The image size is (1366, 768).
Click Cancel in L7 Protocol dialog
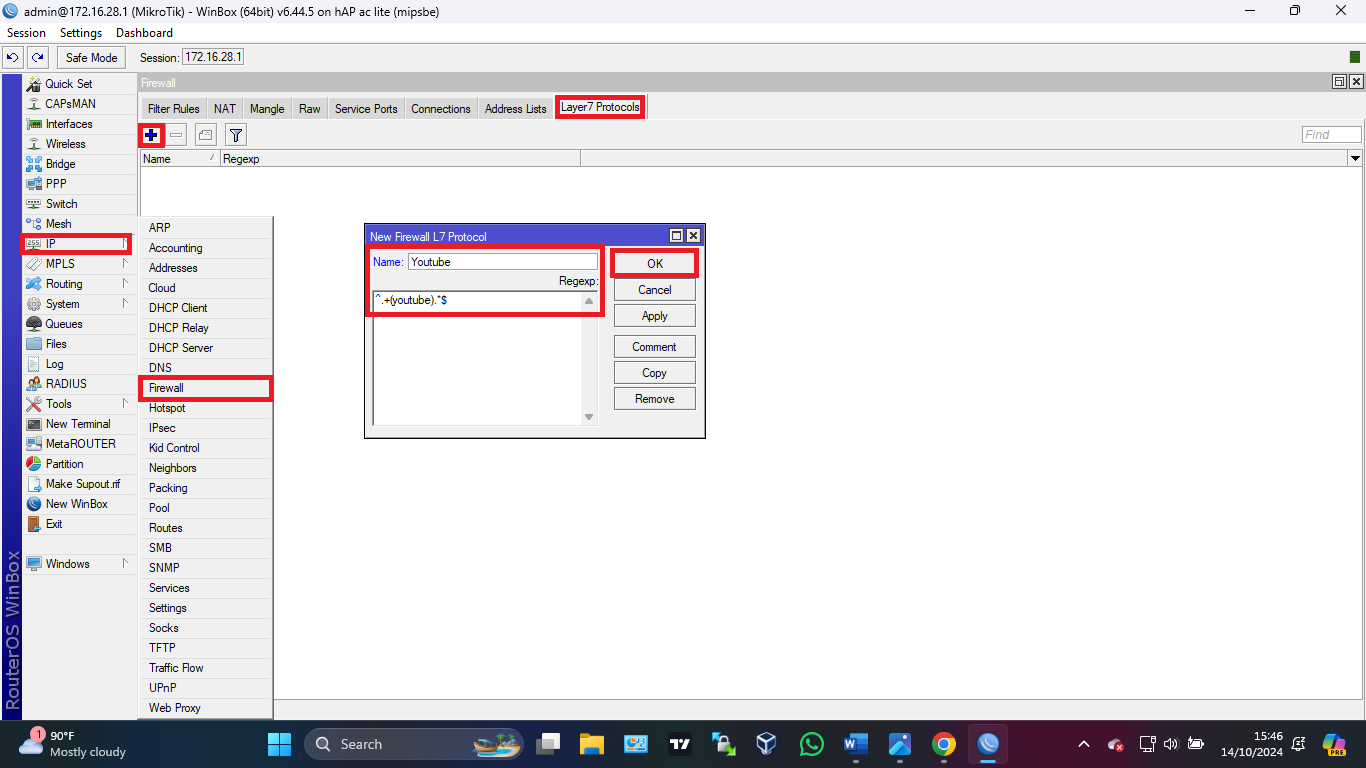pos(655,289)
